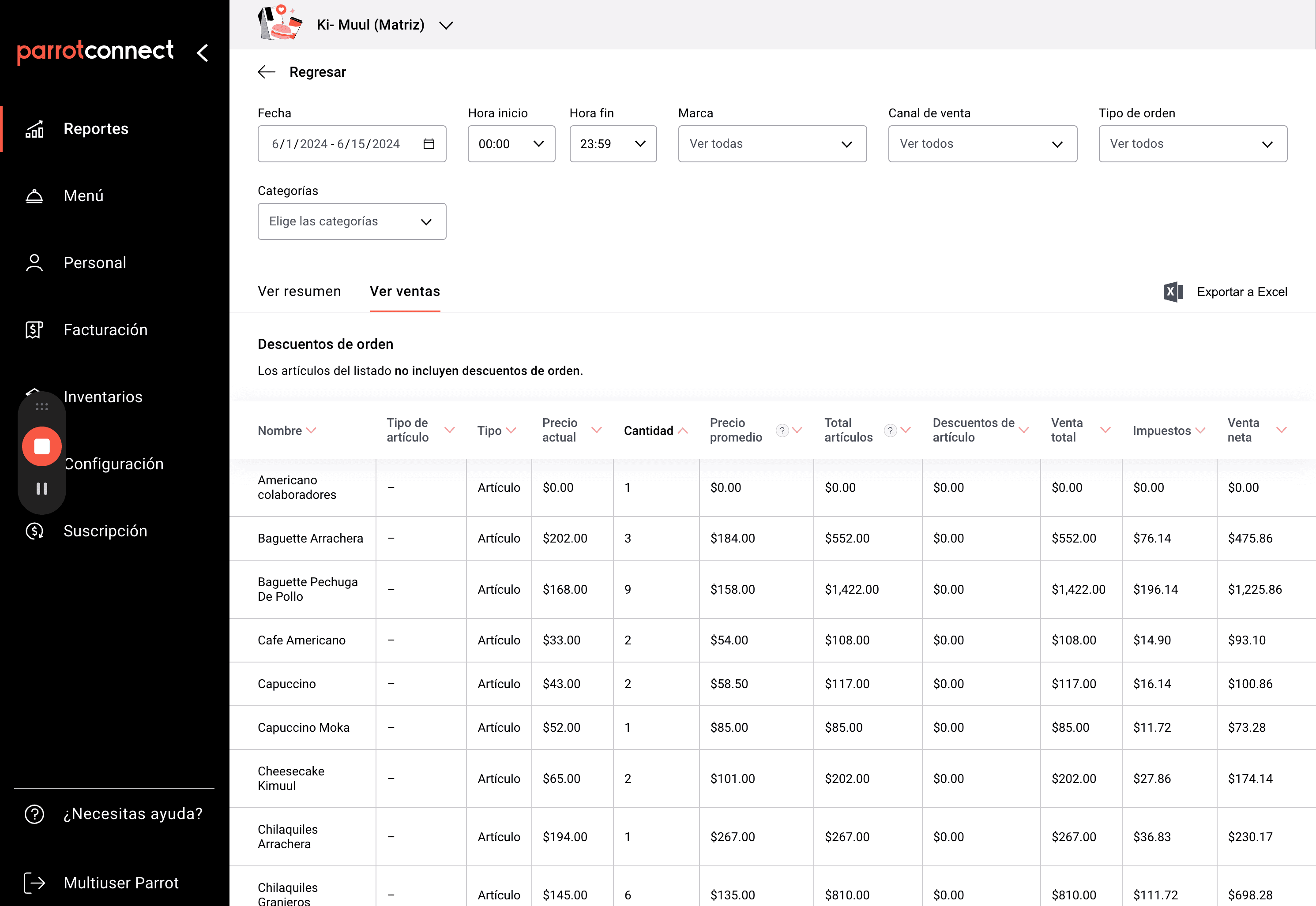This screenshot has height=906, width=1316.
Task: Click the help question mark icon
Action: pos(35,814)
